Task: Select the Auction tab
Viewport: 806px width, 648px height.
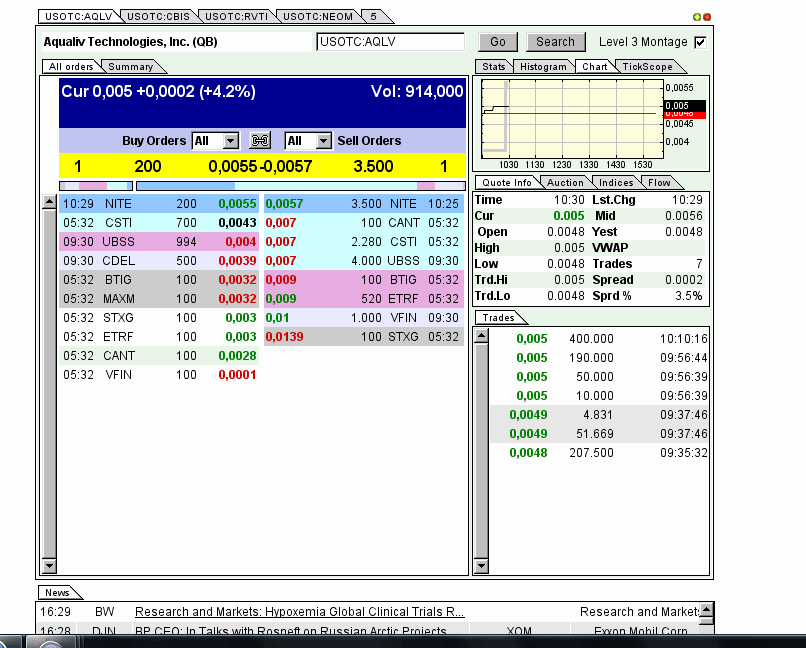Action: pos(565,182)
